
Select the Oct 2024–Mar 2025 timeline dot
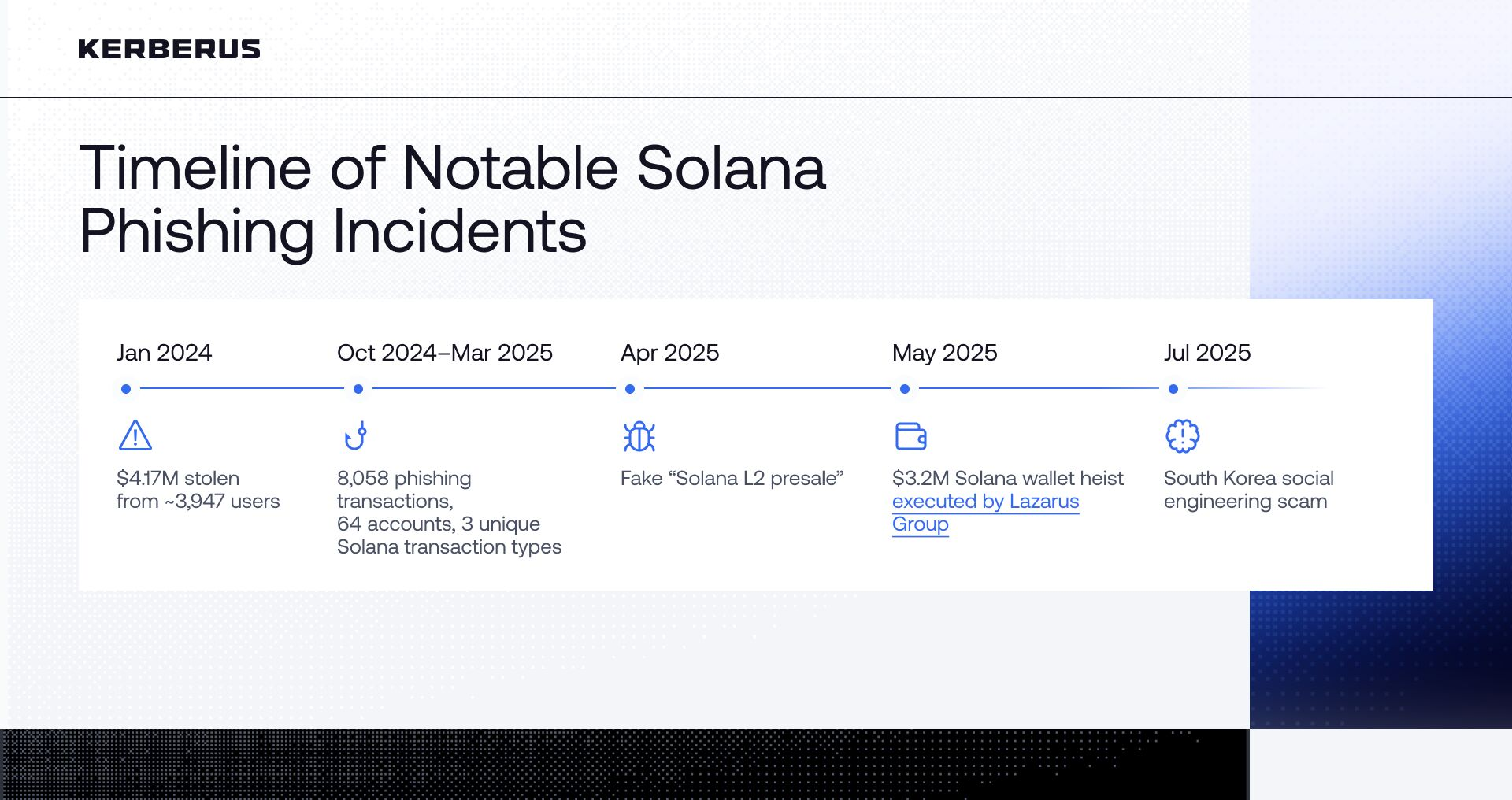pyautogui.click(x=358, y=389)
